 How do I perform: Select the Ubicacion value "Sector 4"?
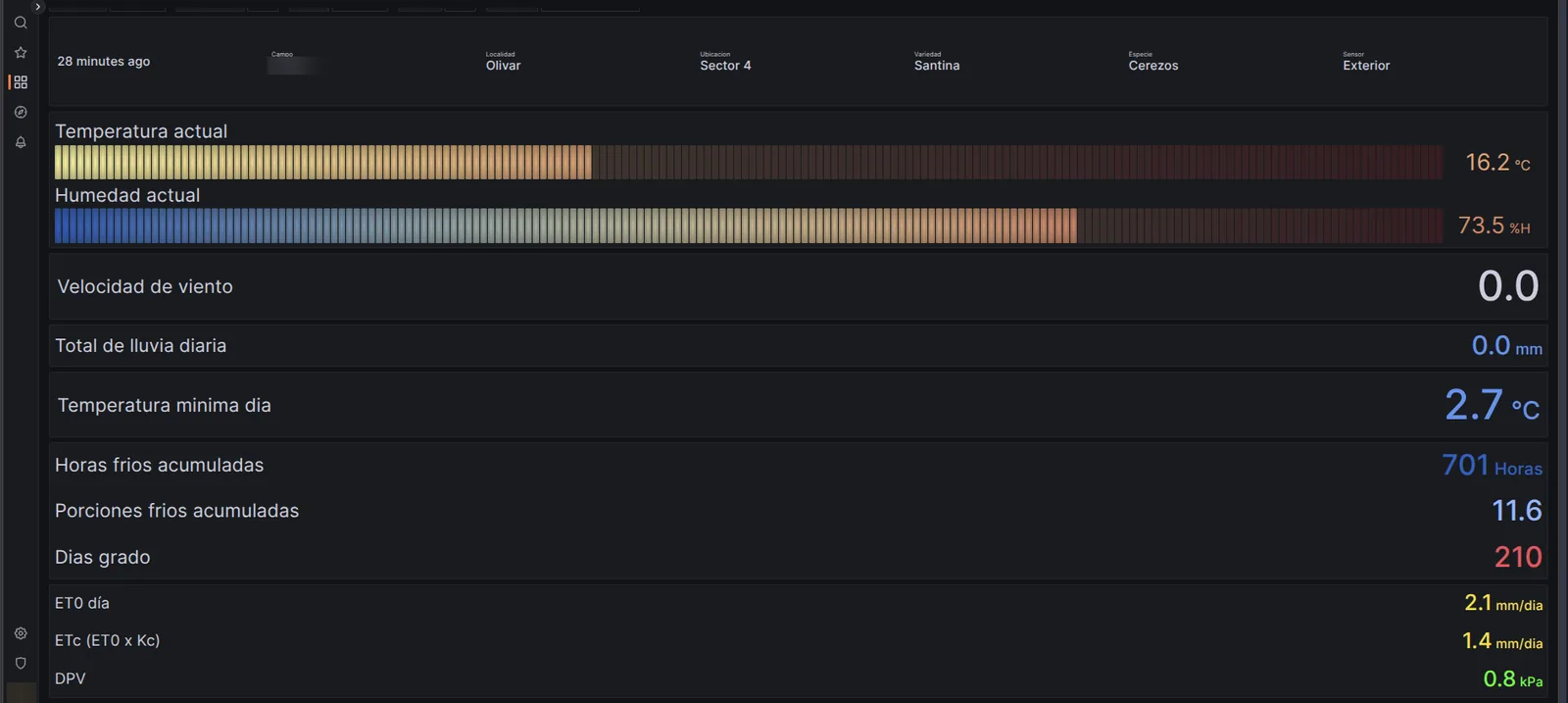tap(725, 66)
